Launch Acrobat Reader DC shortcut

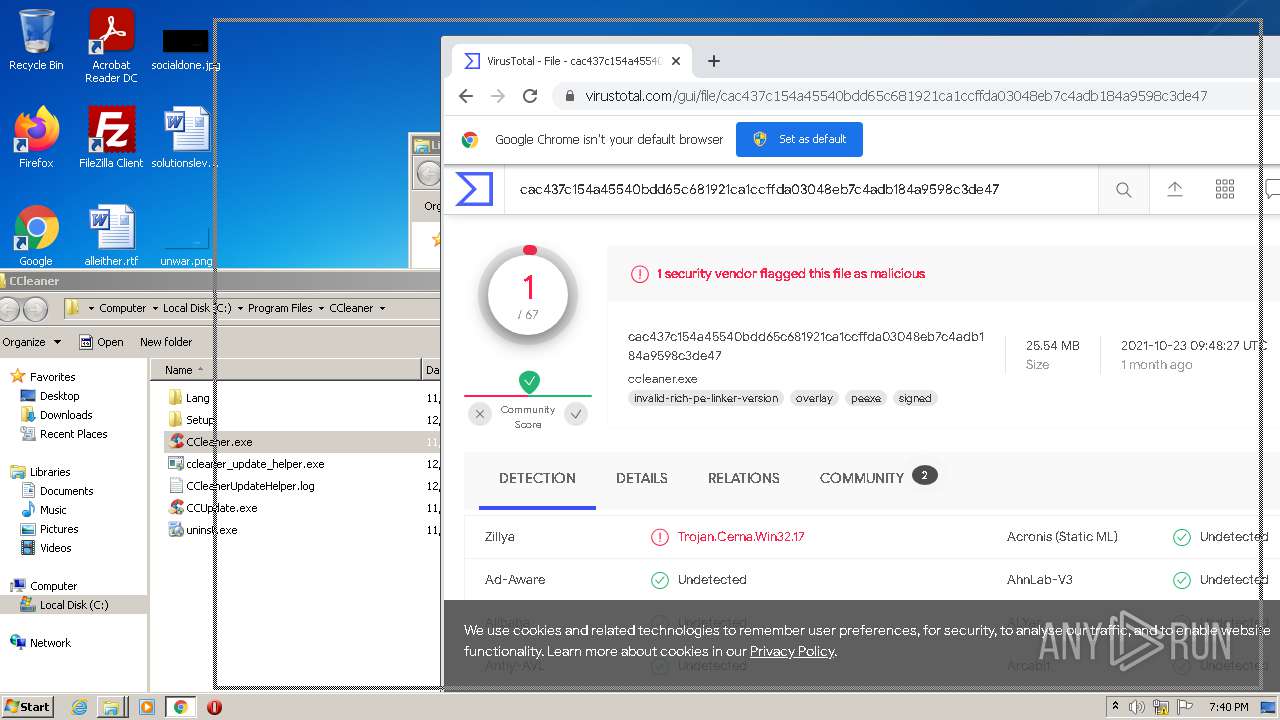[x=111, y=46]
